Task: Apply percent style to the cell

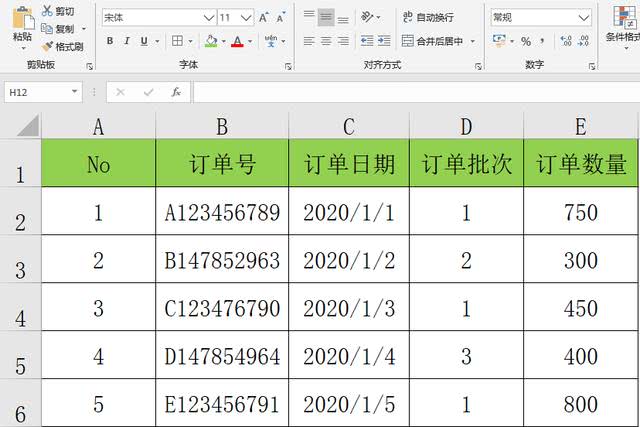Action: click(526, 41)
